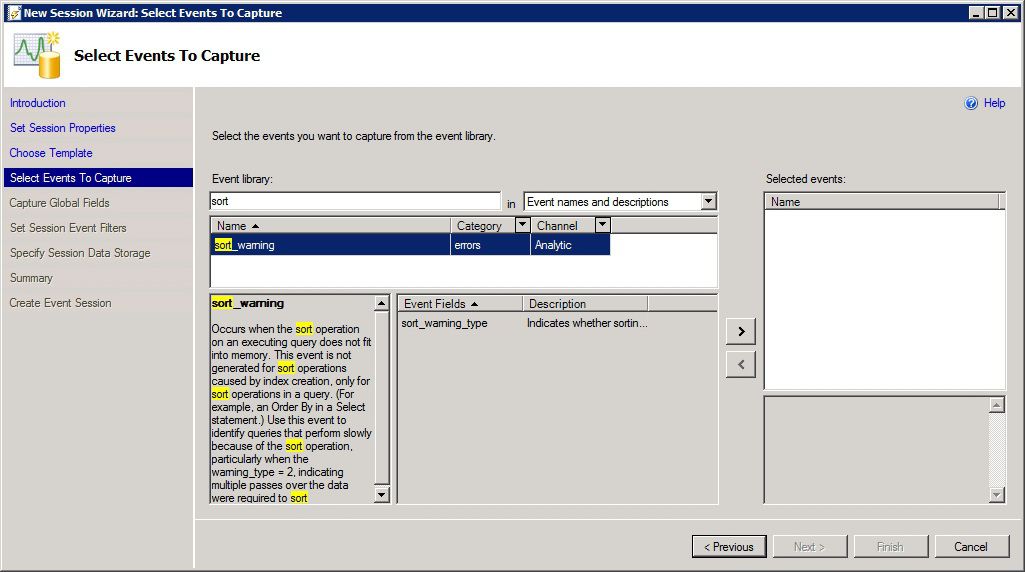Click the description pane scrollbar thumb
The image size is (1025, 572).
[382, 397]
